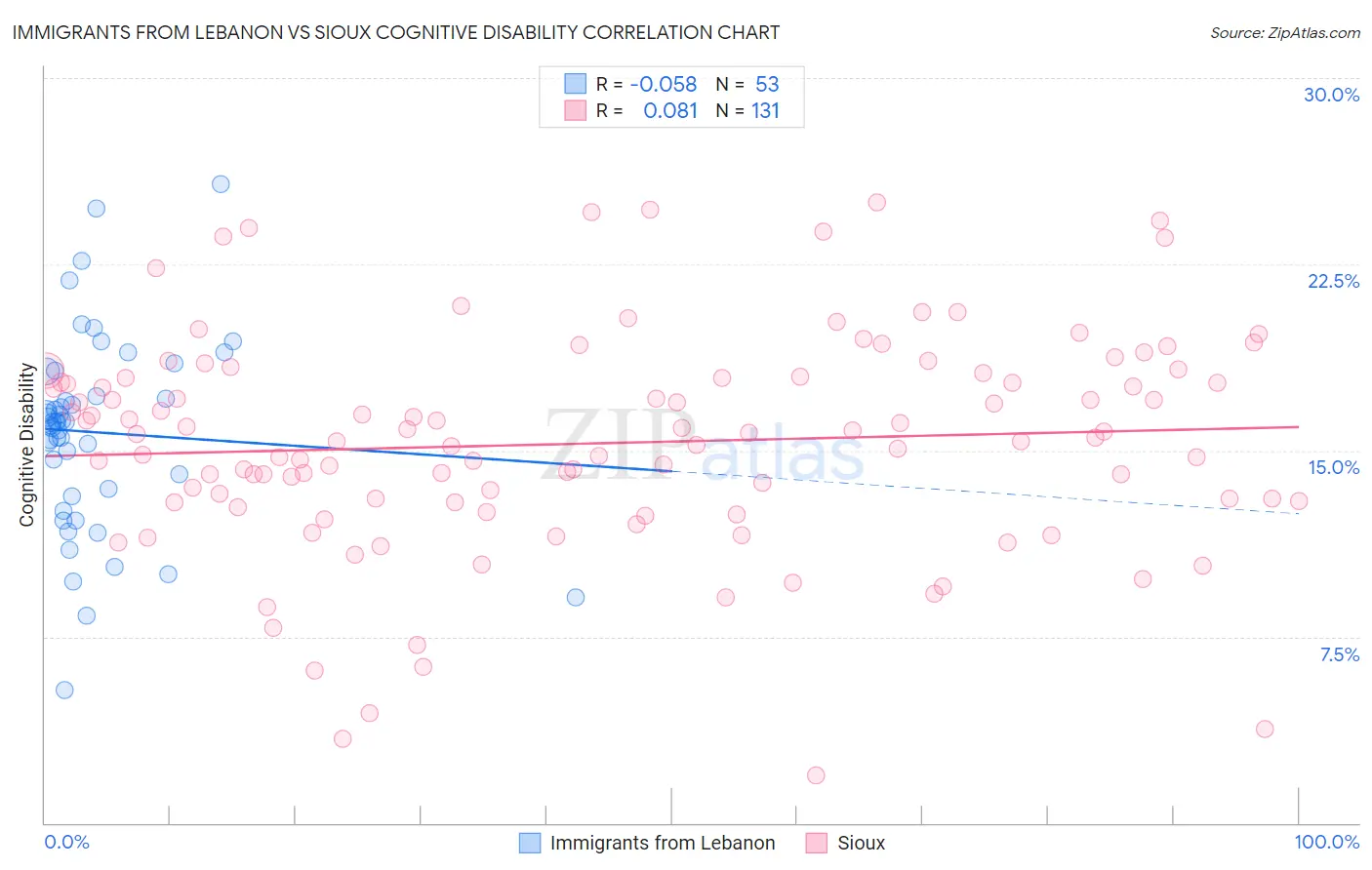The image size is (1372, 870).
Task: Click the chart title text
Action: point(396,32)
